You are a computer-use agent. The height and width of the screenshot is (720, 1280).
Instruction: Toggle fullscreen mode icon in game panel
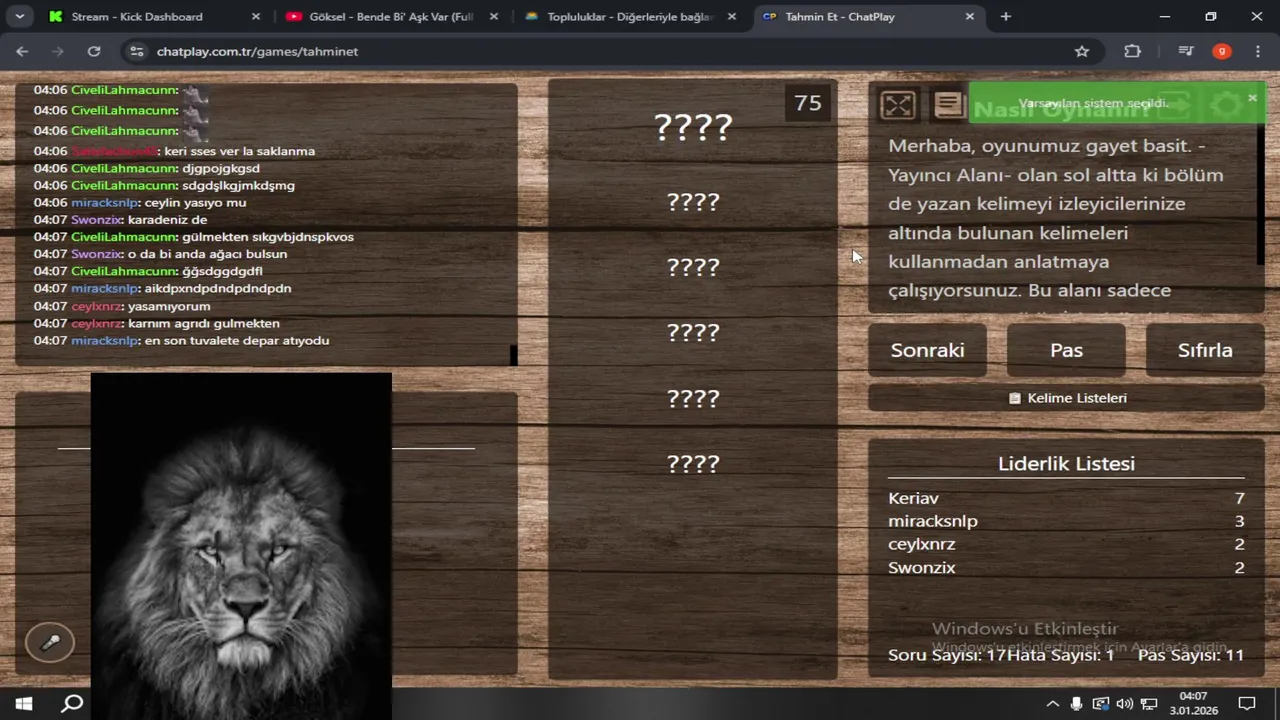[x=898, y=105]
